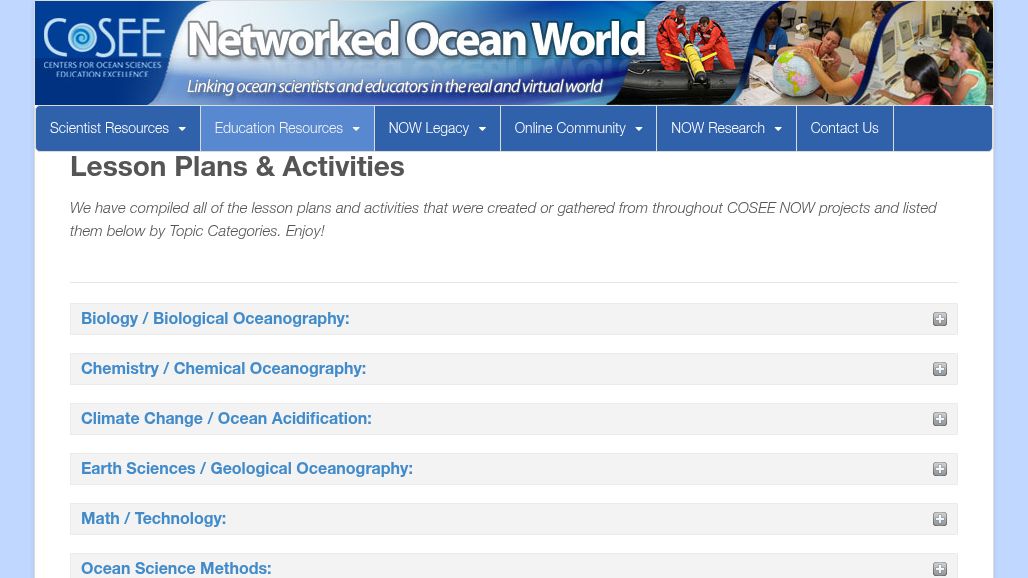
Task: Click plus icon for Ocean Science Methods
Action: point(939,568)
